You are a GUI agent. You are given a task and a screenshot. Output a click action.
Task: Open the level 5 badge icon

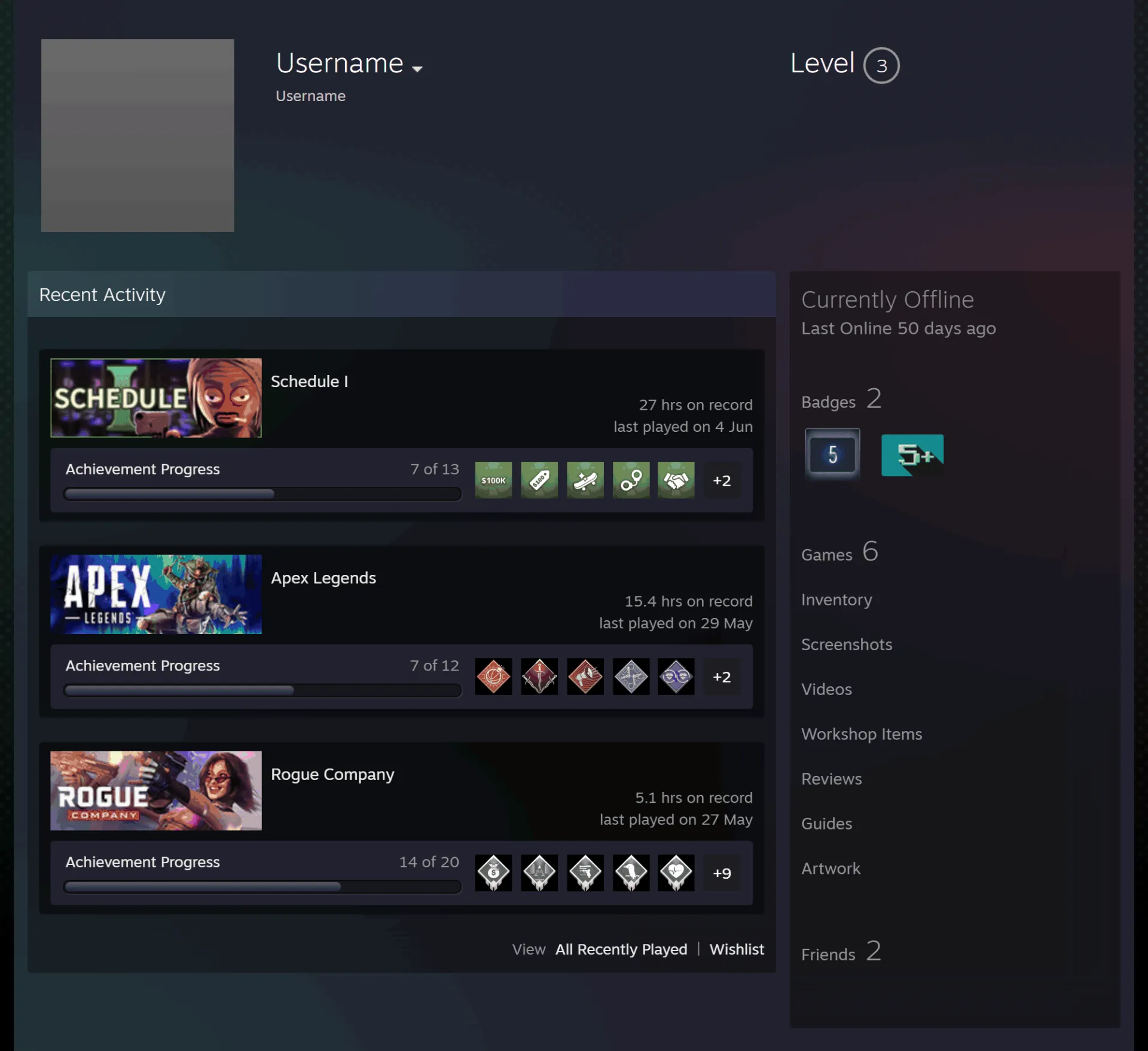coord(832,455)
